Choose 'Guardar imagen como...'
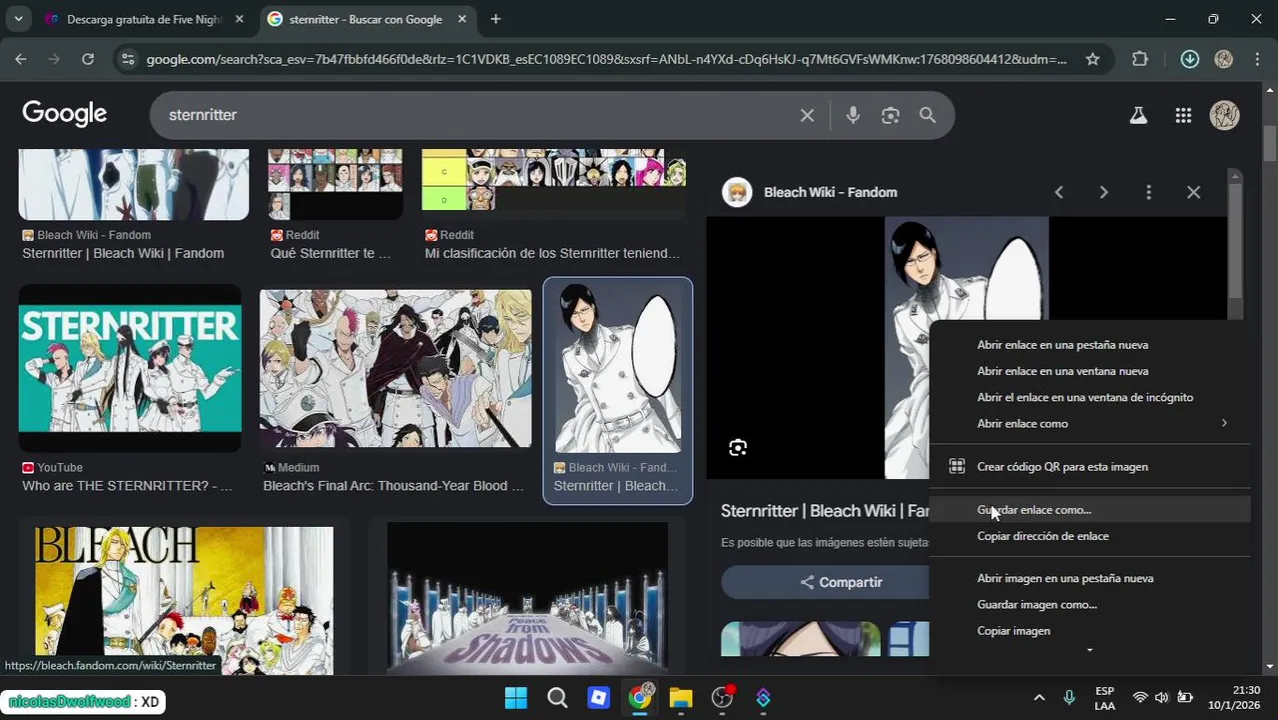Screen dimensions: 1278x720 click(x=1037, y=604)
